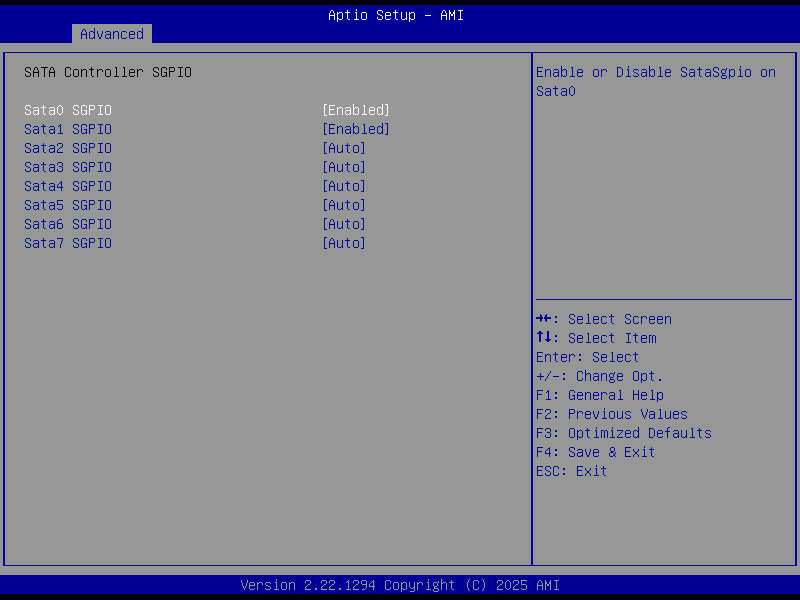Select the Sata0 SGPIO setting
The height and width of the screenshot is (600, 800).
point(65,110)
